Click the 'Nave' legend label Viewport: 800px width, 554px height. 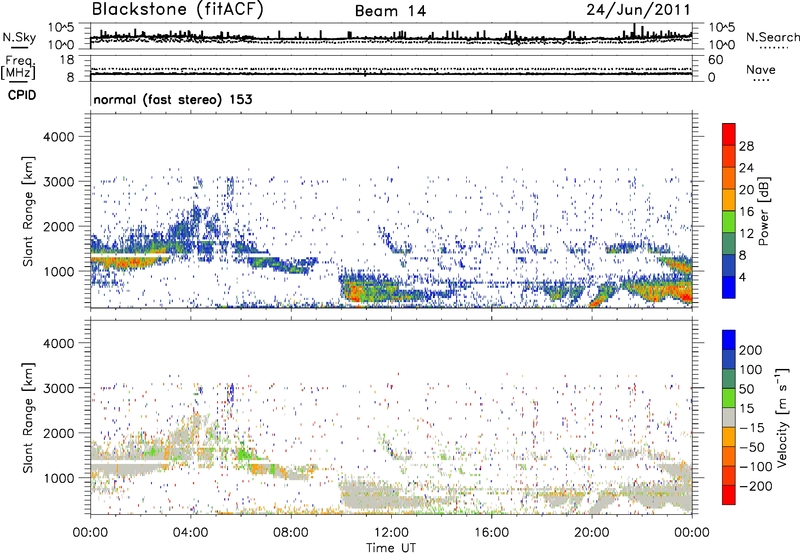pos(761,69)
